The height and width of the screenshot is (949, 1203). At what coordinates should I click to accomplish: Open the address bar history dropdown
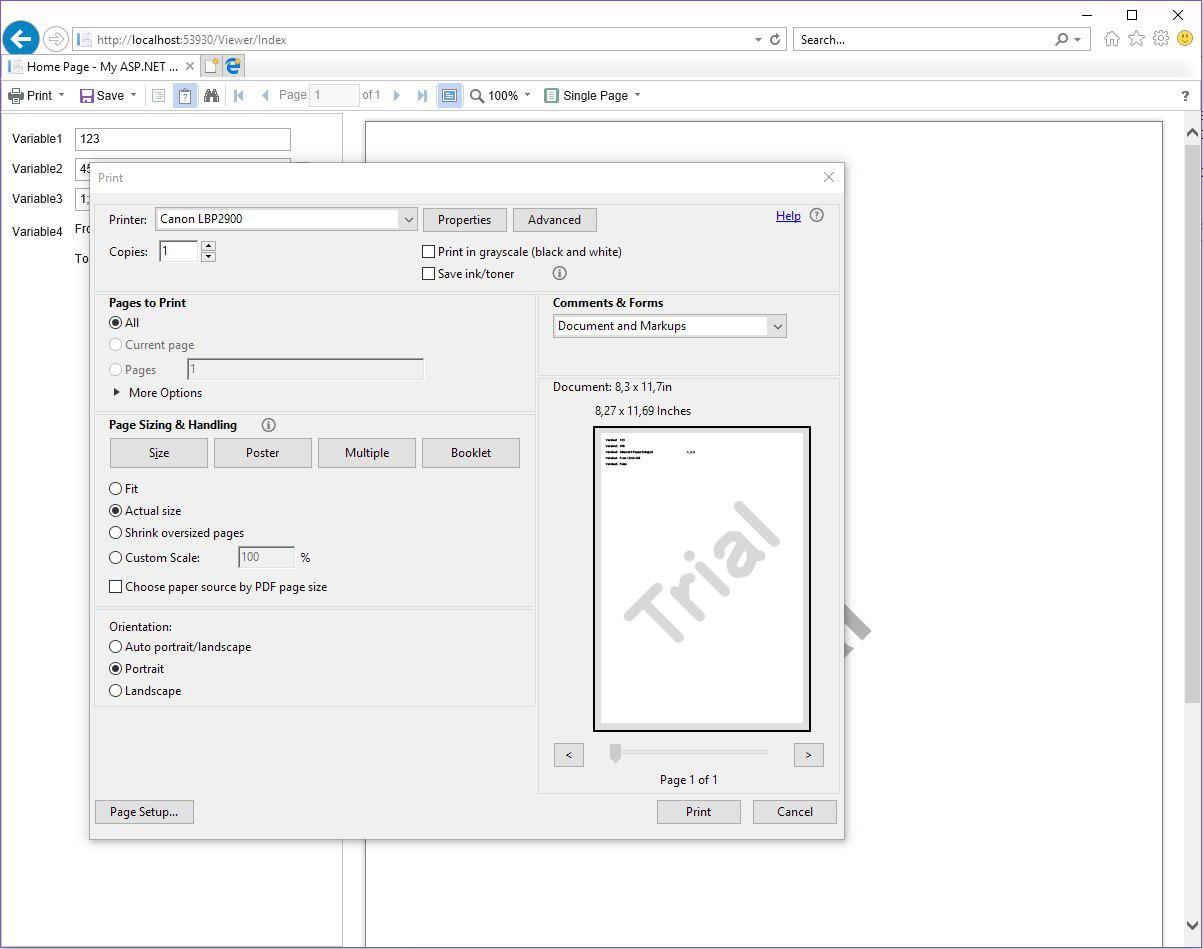click(758, 40)
